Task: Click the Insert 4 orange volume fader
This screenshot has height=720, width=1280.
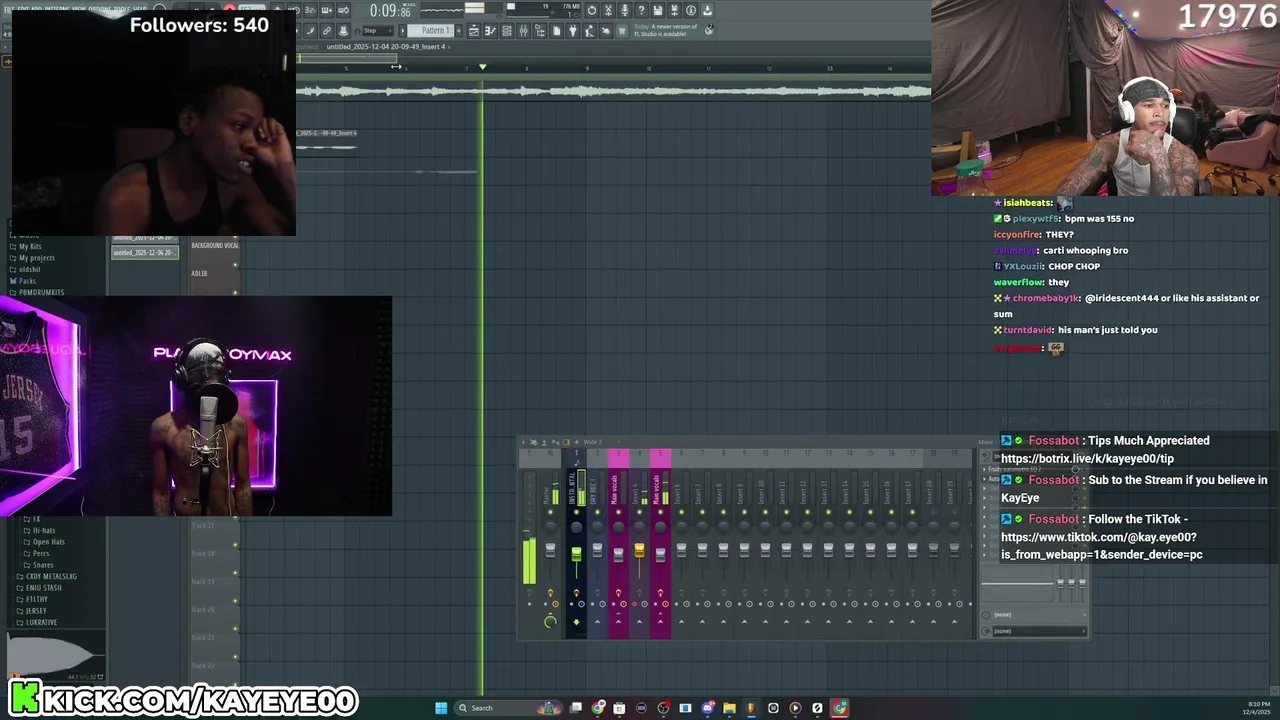Action: 639,549
